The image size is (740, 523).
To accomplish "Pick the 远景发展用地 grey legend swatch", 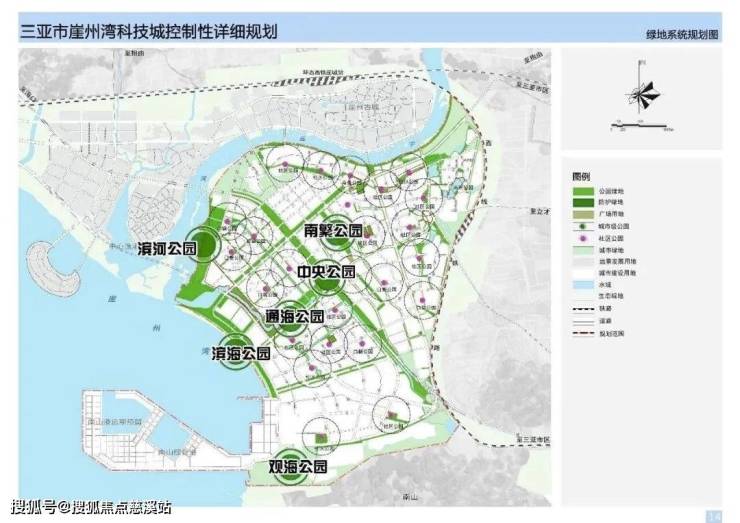I will (583, 261).
